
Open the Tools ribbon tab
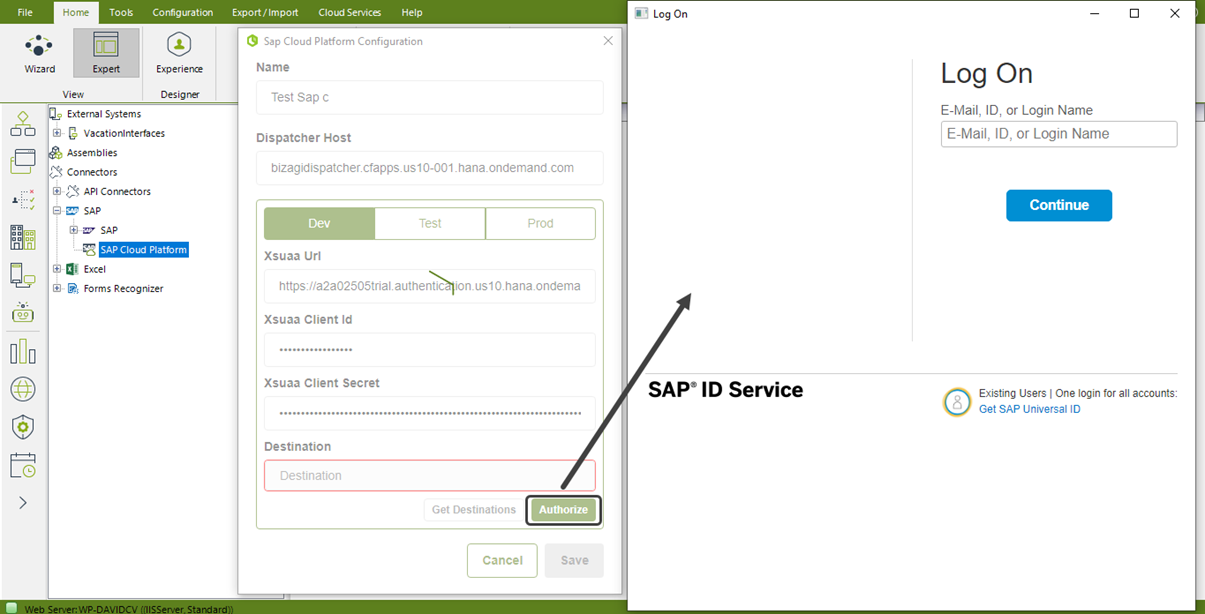click(x=121, y=12)
